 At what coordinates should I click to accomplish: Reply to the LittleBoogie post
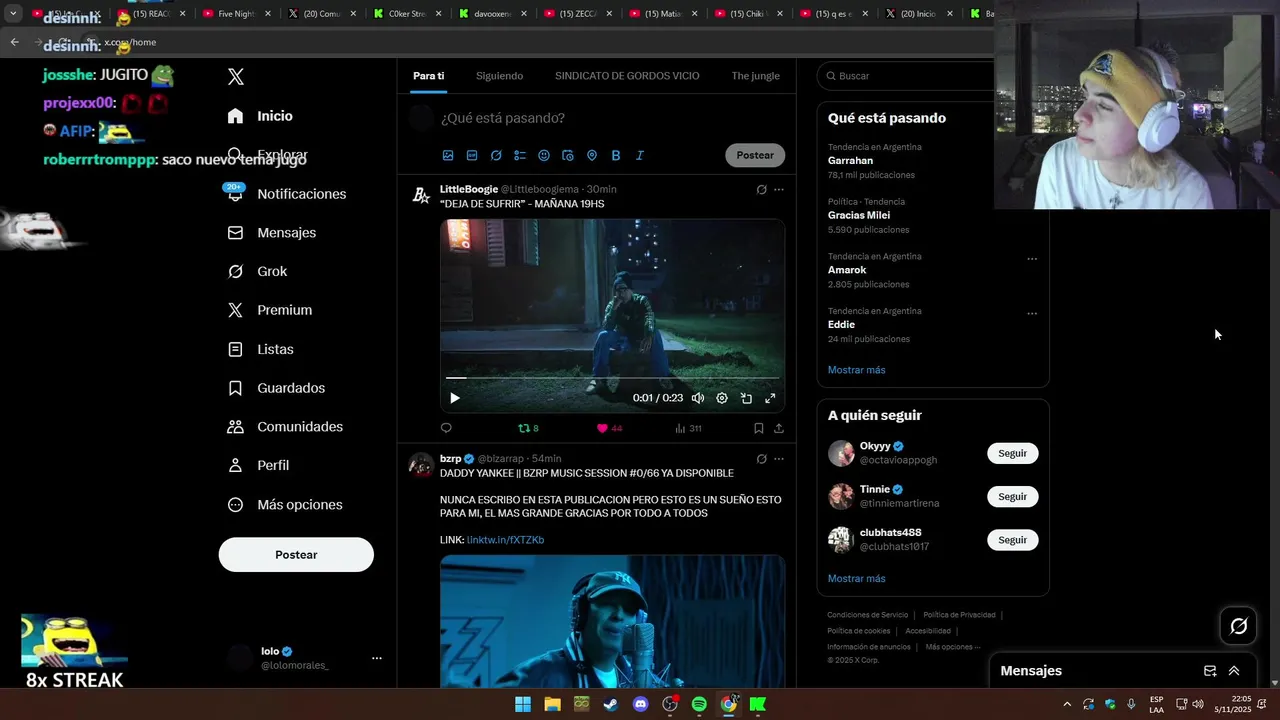446,428
